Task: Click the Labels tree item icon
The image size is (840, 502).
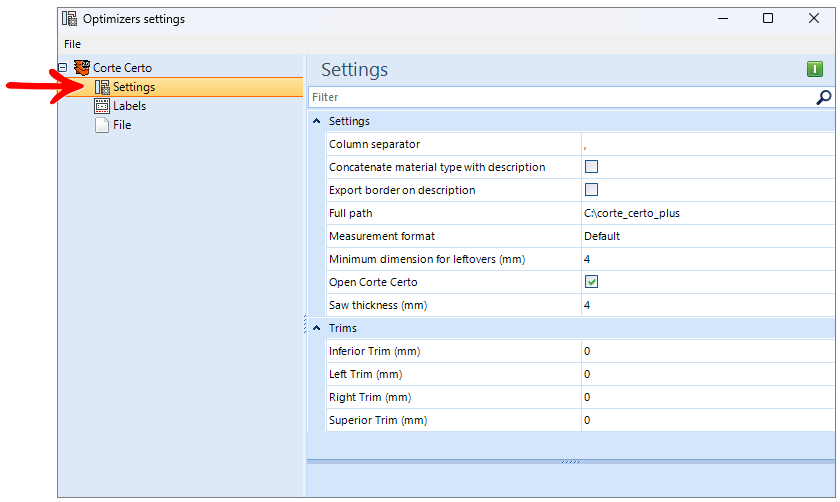Action: point(102,106)
